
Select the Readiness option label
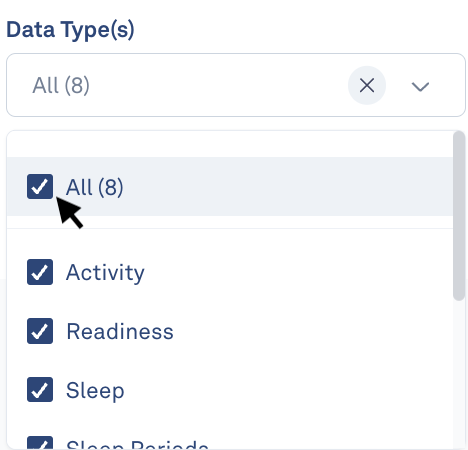point(120,331)
